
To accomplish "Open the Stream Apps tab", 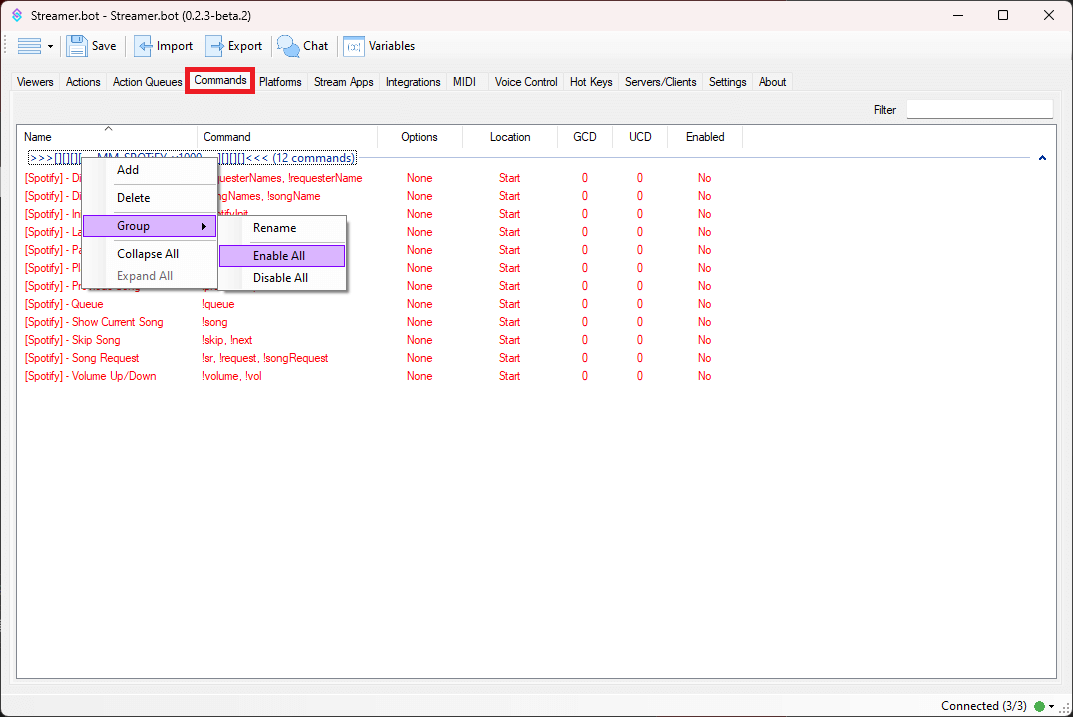I will [x=344, y=81].
